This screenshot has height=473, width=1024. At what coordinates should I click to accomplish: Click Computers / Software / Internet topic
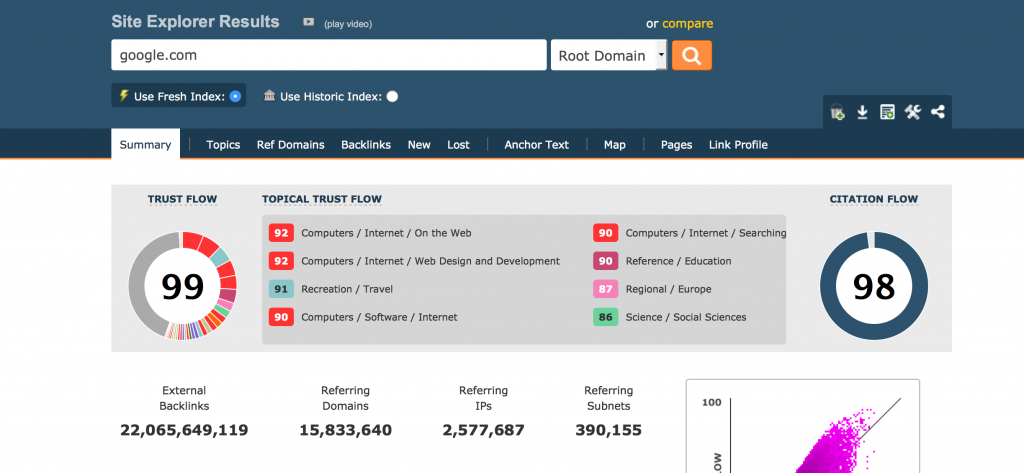pos(379,317)
